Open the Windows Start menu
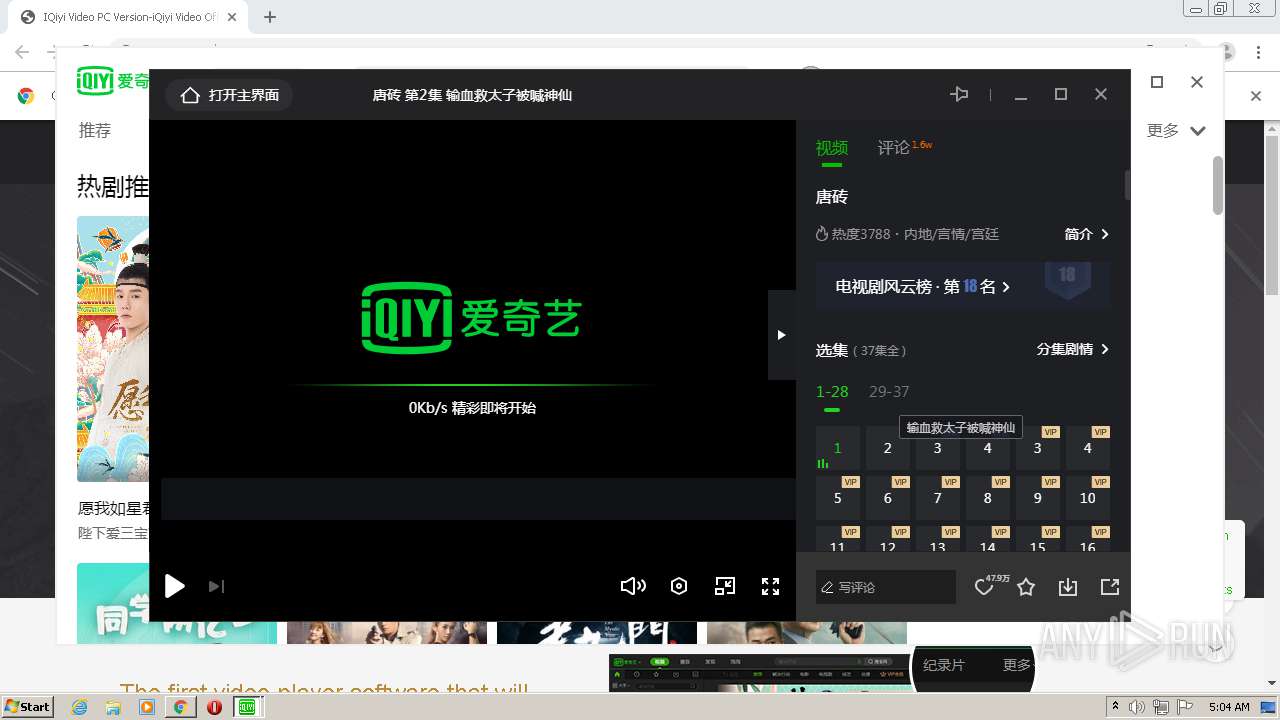The width and height of the screenshot is (1280, 720). click(x=28, y=706)
